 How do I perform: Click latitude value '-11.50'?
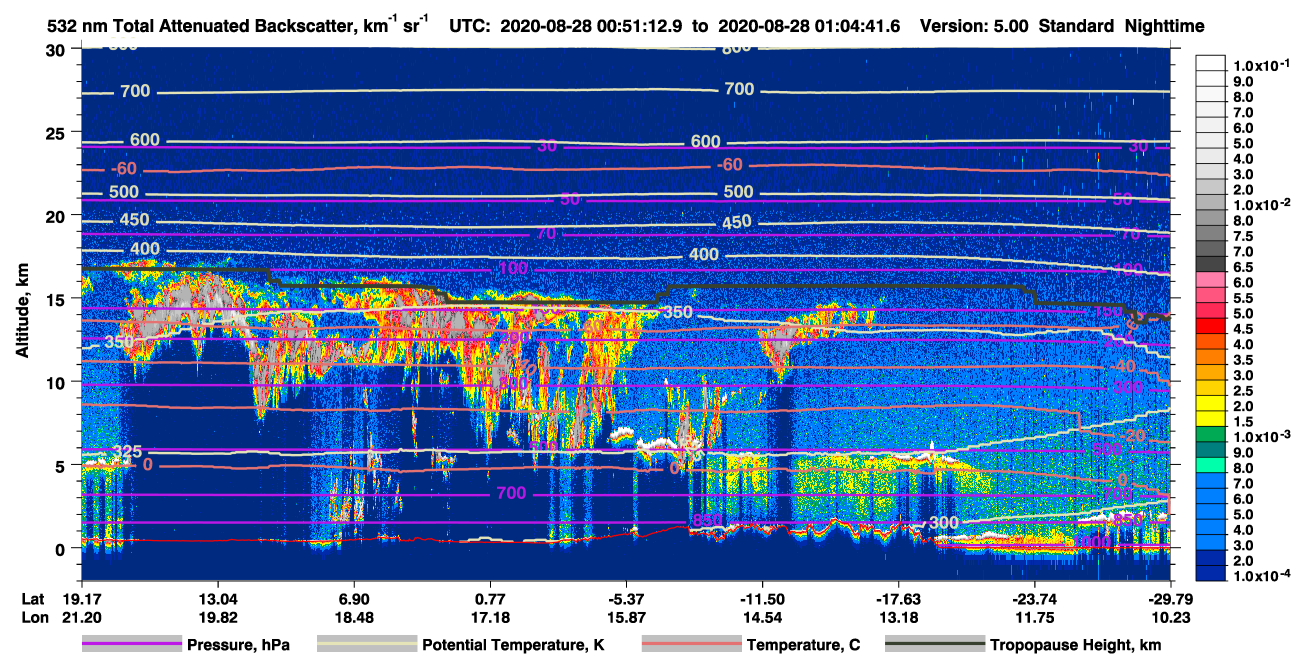(762, 598)
